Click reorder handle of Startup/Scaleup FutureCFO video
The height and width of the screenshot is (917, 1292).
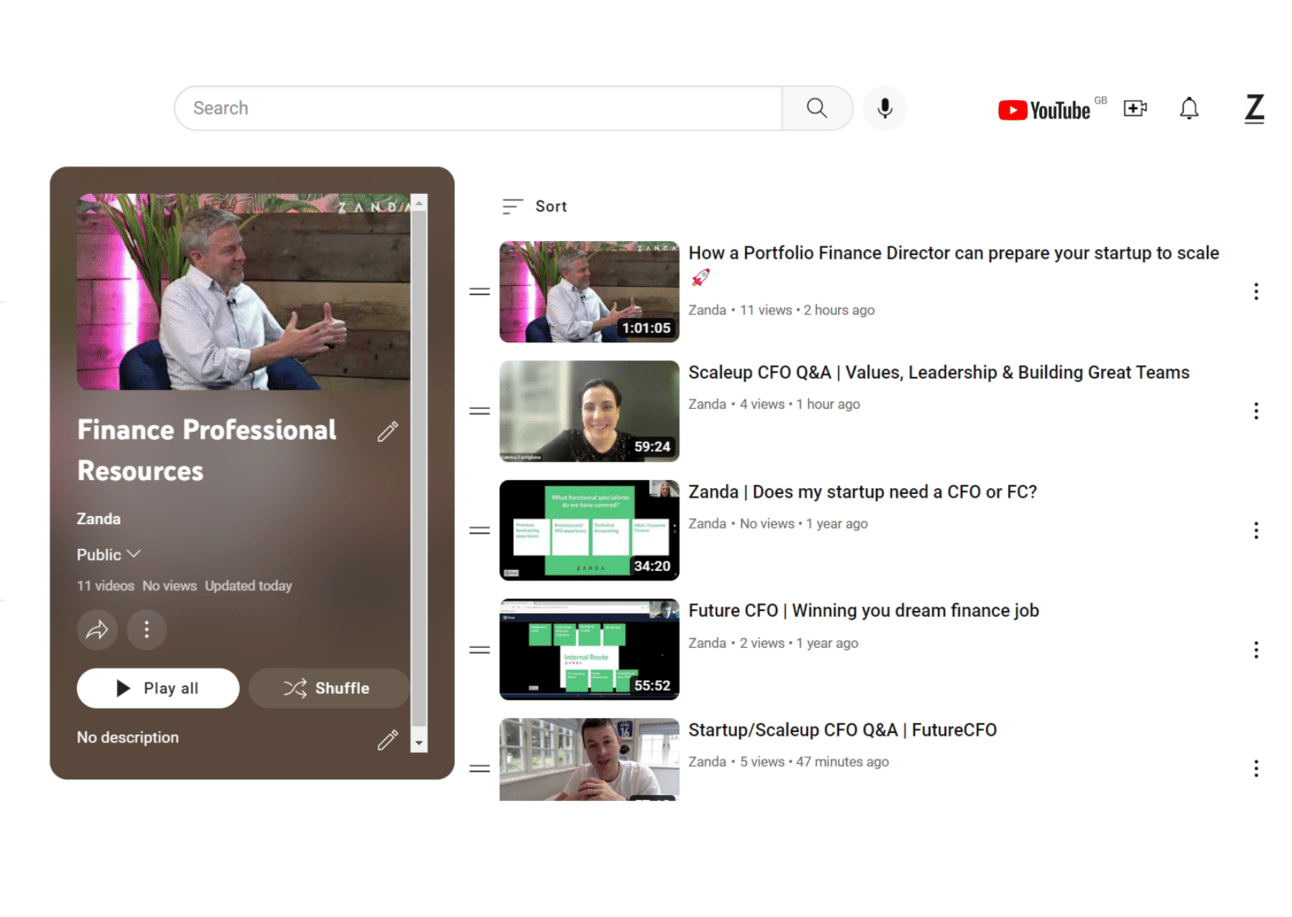[480, 769]
